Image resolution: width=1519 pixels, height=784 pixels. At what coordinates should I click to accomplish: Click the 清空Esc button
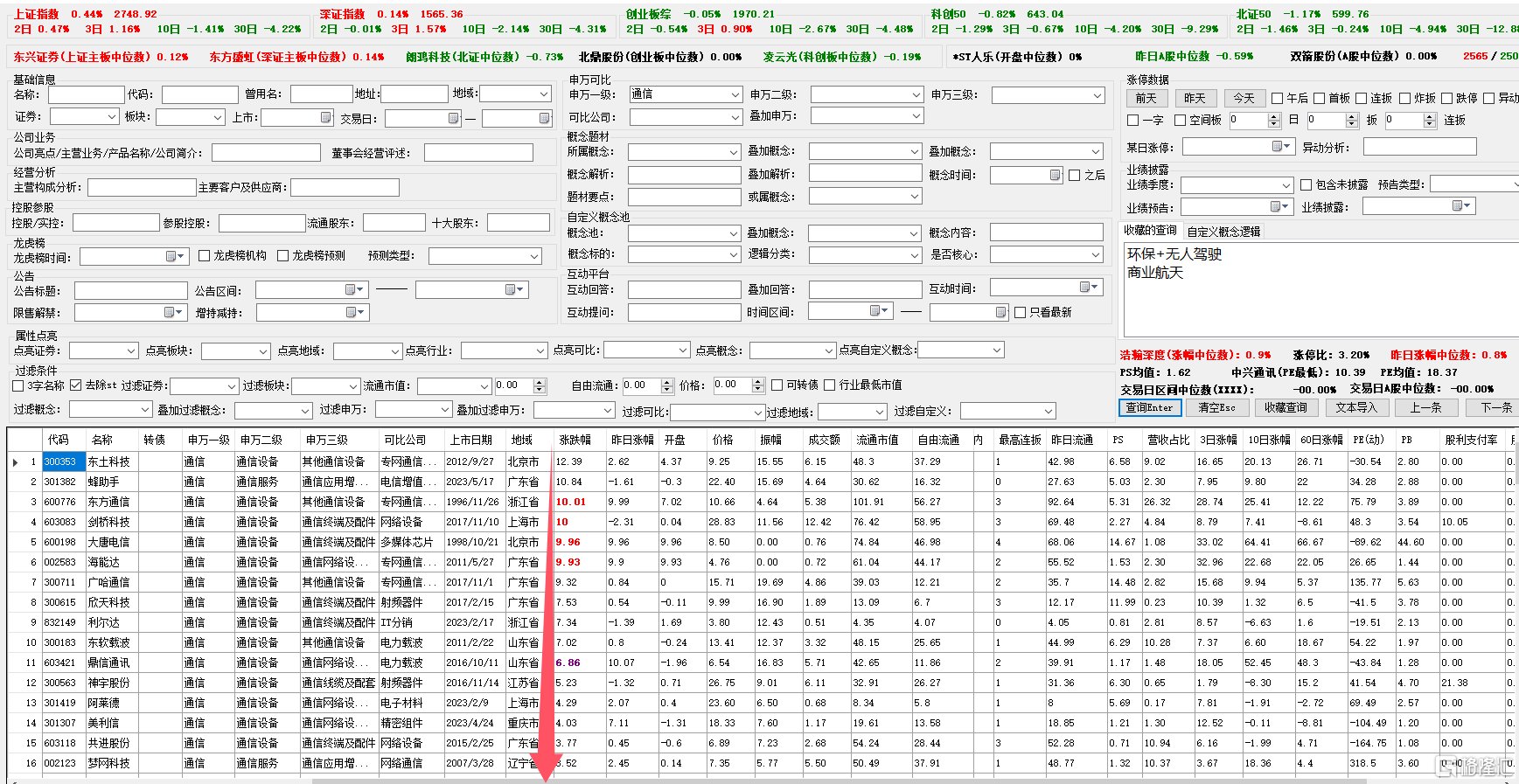[1216, 407]
